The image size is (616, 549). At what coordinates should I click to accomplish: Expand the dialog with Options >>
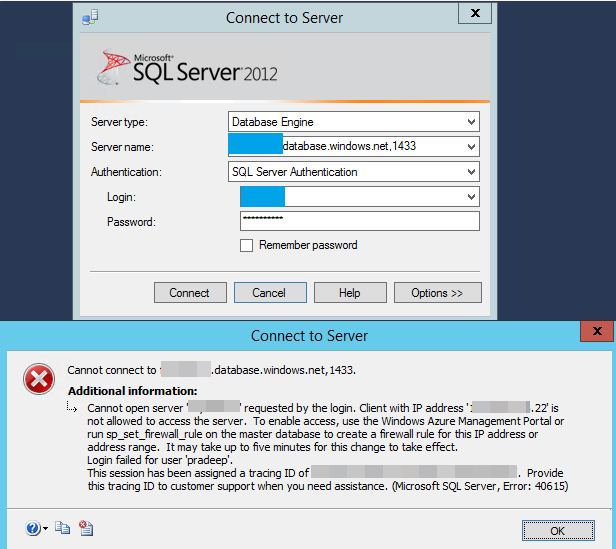tap(438, 293)
